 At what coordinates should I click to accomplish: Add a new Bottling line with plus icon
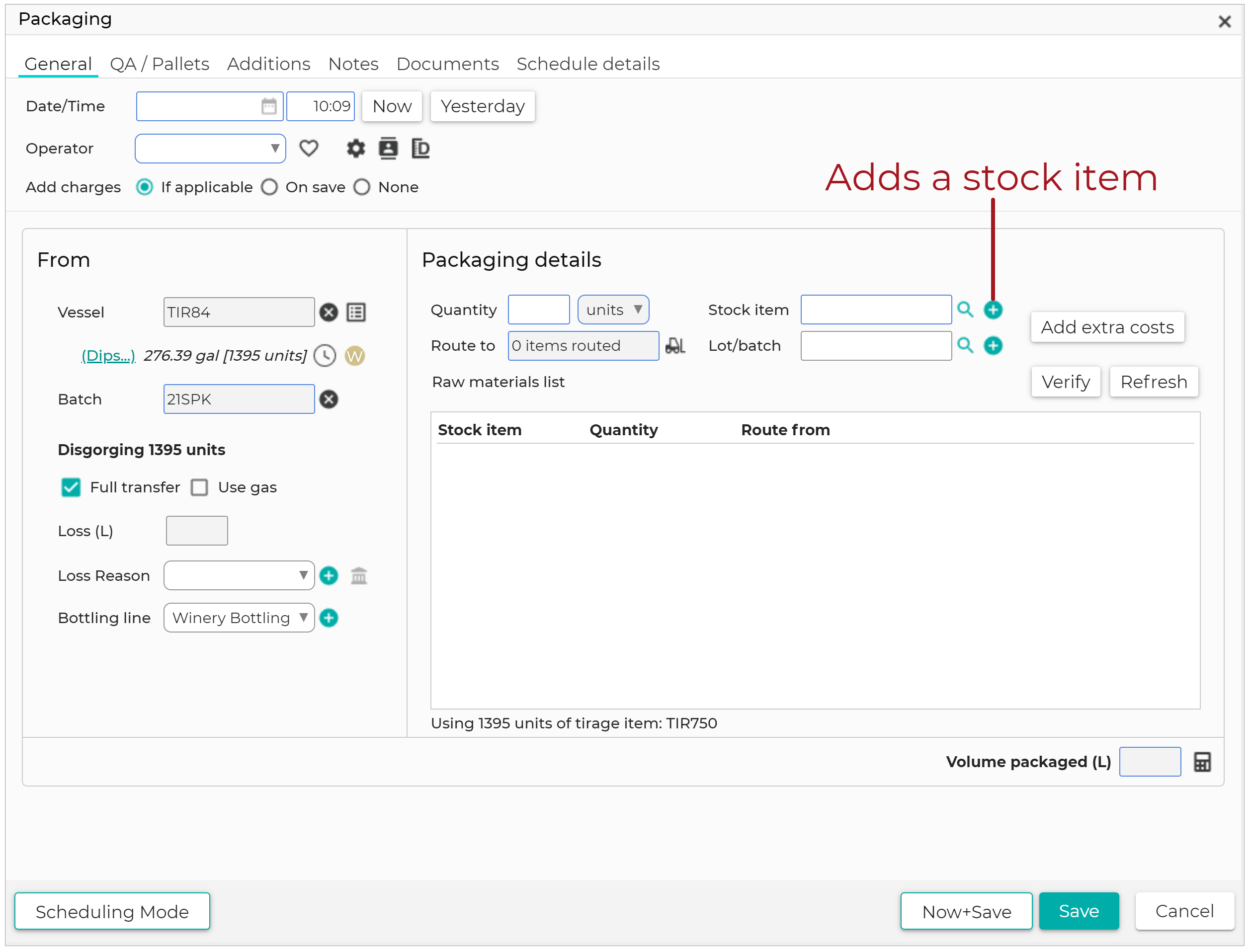pyautogui.click(x=329, y=618)
